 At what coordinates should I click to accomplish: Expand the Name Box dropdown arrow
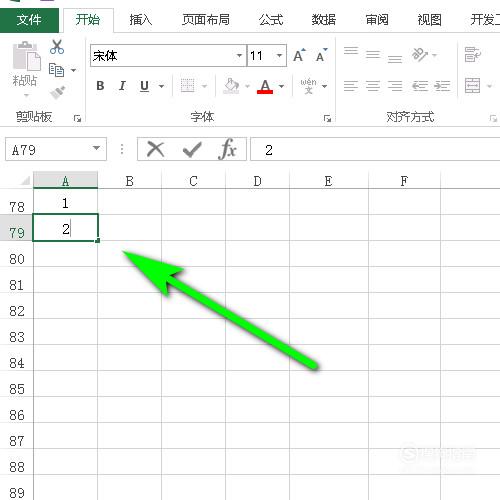coord(96,148)
